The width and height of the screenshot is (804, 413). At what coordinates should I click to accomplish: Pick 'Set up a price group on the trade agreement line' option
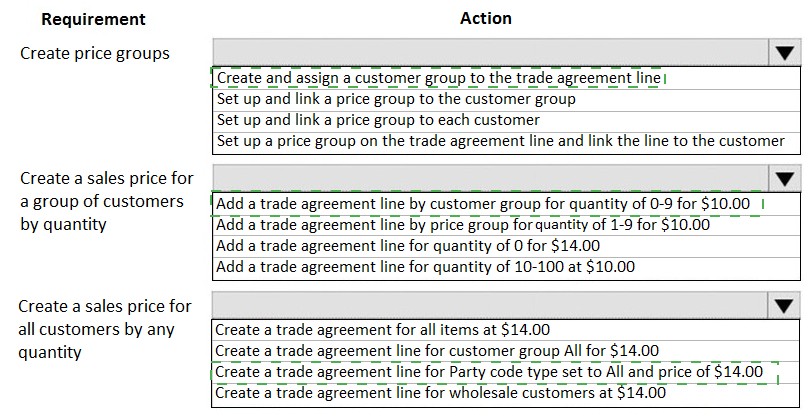tap(500, 141)
